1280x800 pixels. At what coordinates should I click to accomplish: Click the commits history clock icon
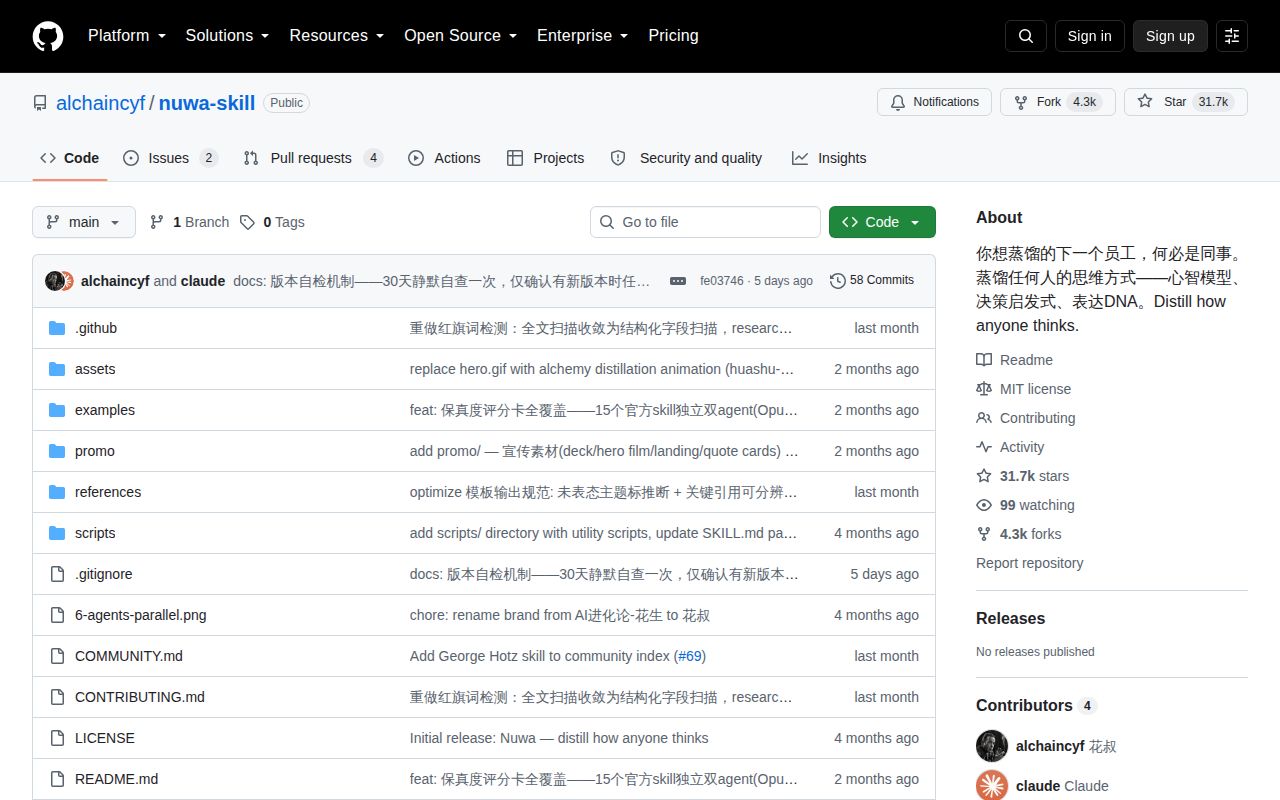pos(838,281)
